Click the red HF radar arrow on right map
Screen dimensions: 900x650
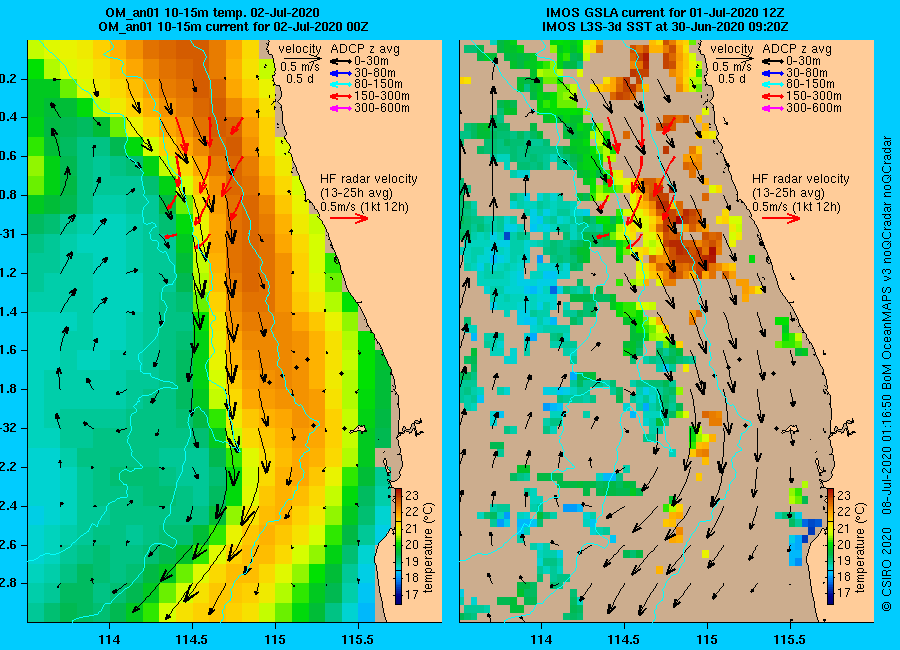781,218
